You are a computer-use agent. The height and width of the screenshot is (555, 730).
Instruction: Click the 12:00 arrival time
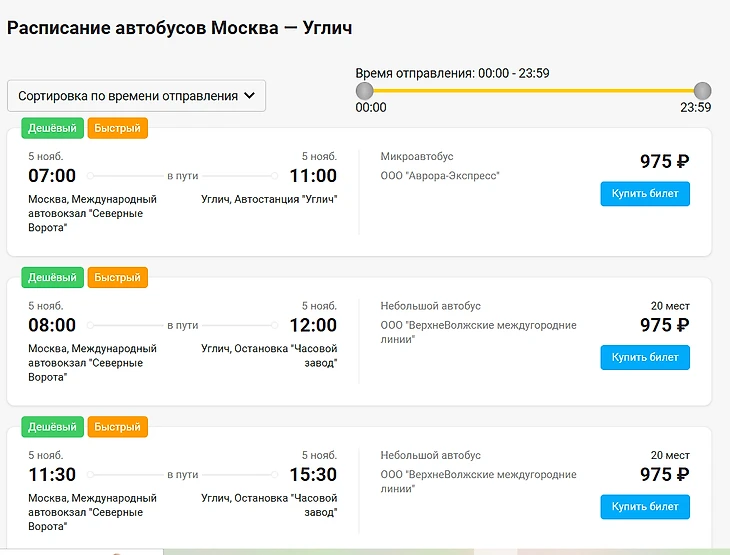[313, 325]
